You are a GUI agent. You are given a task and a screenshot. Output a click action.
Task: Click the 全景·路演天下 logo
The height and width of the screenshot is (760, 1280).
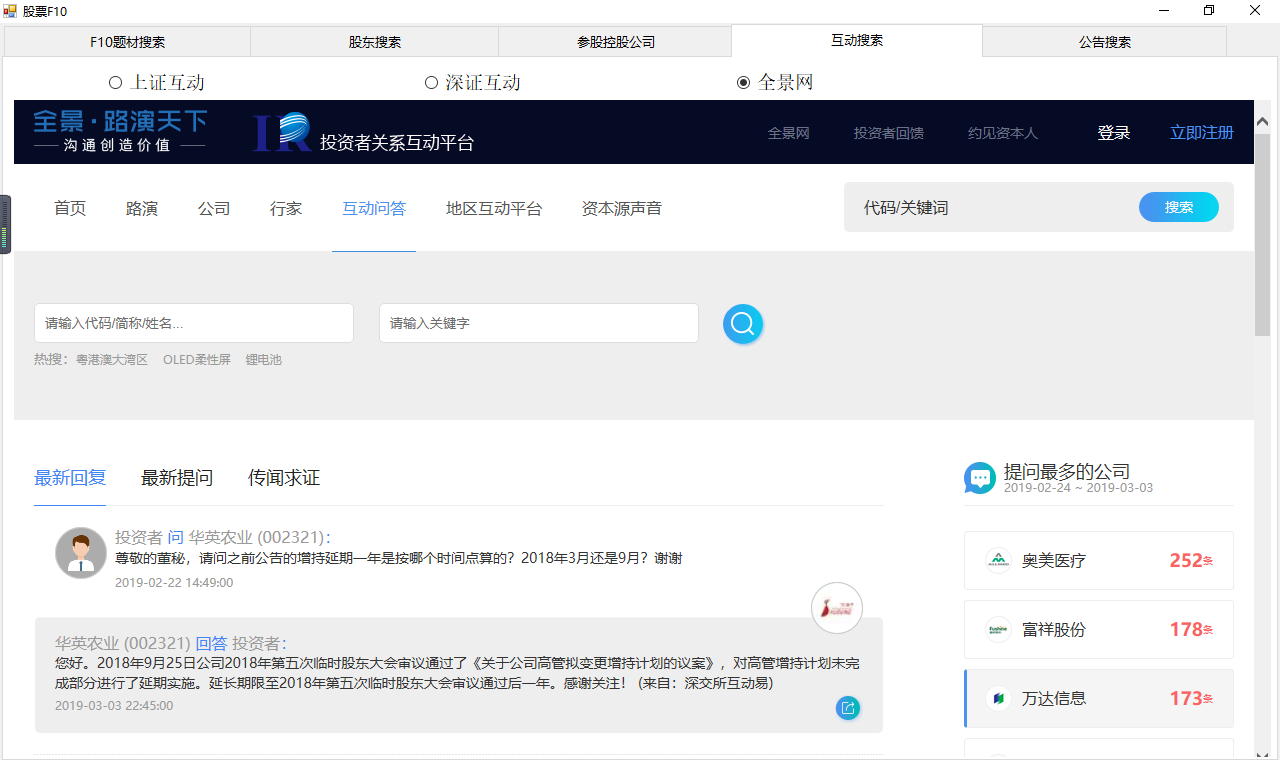120,131
